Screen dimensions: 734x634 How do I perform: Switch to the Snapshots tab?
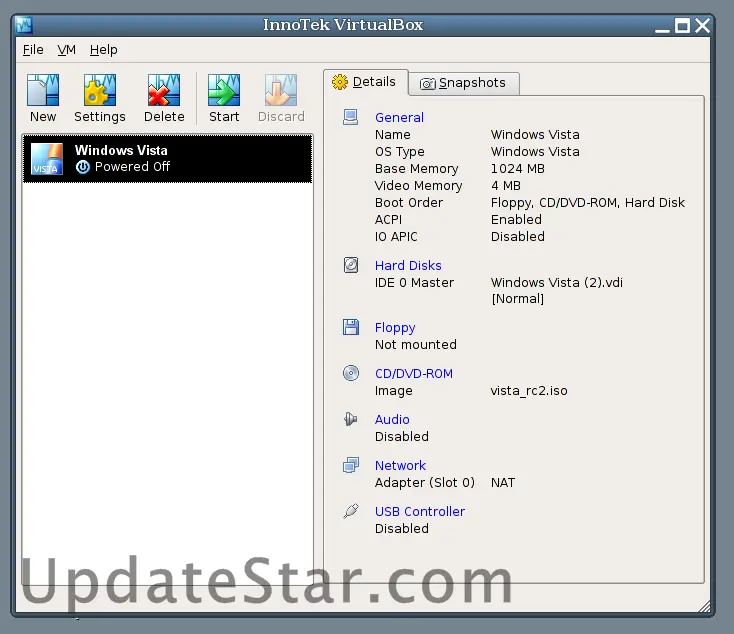click(x=462, y=83)
